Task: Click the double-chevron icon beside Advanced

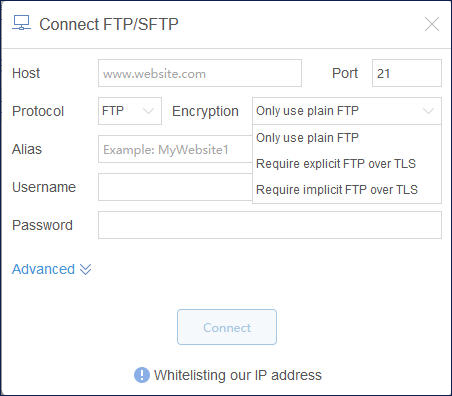Action: tap(85, 269)
